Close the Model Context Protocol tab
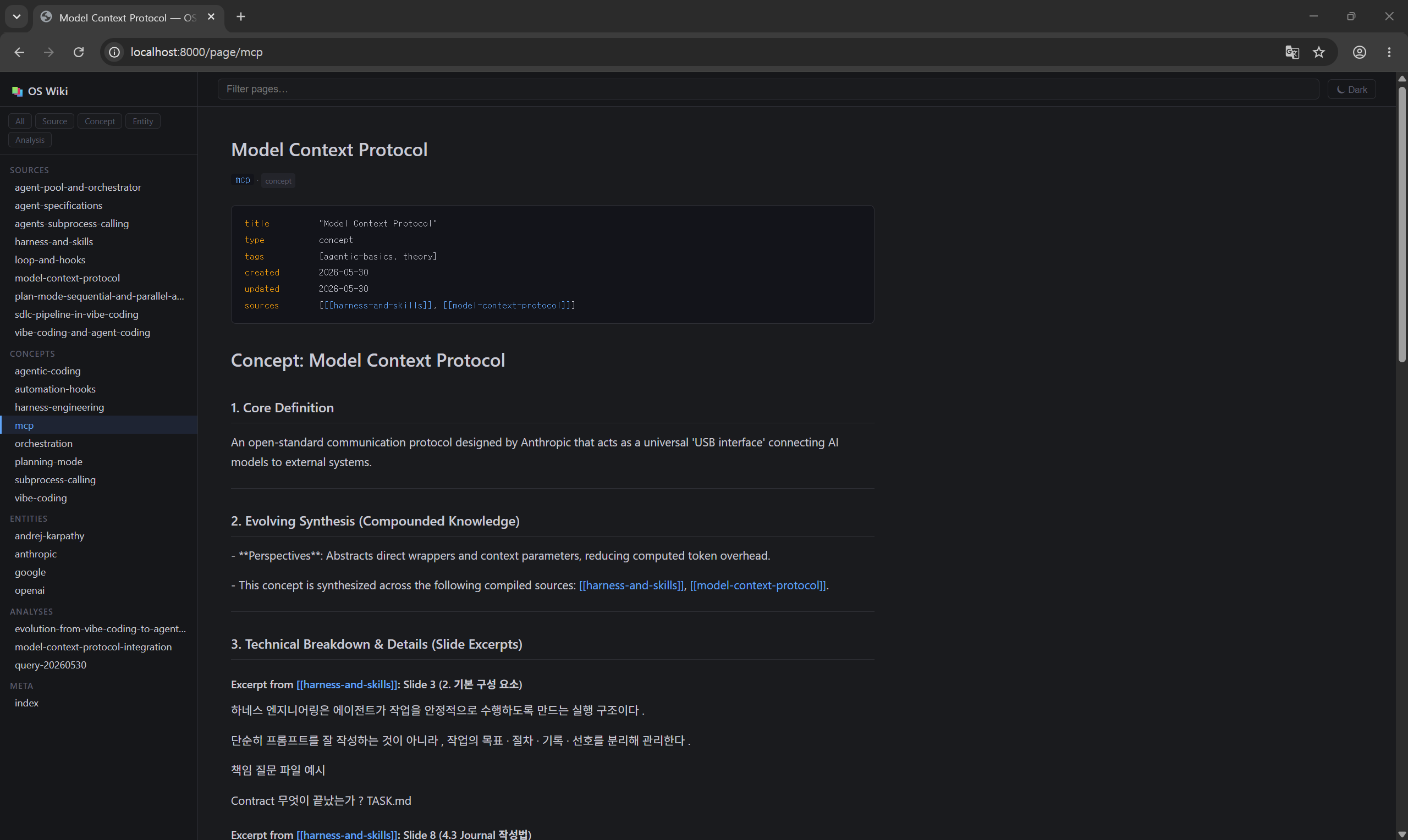The height and width of the screenshot is (840, 1408). pos(211,17)
